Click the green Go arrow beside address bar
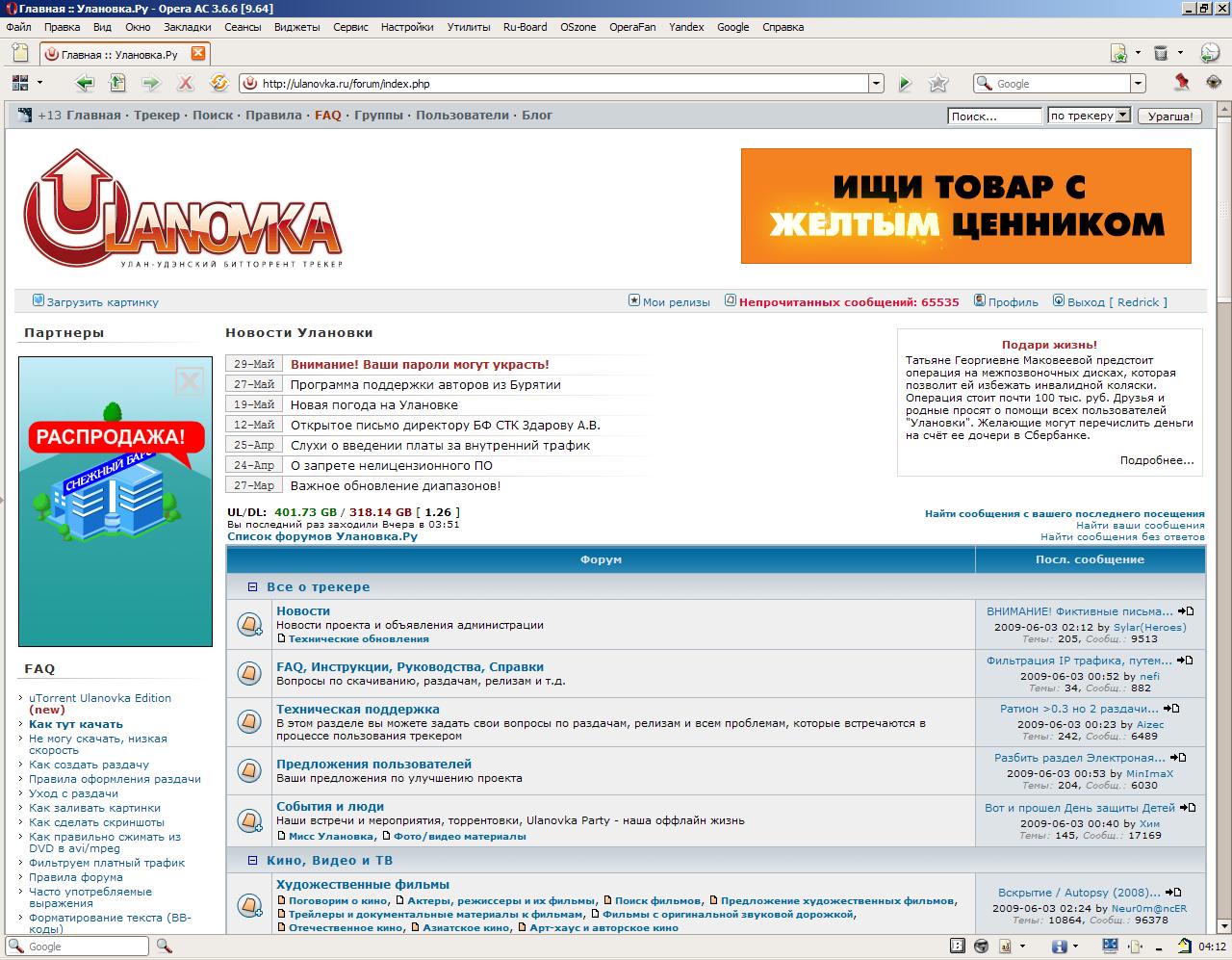The width and height of the screenshot is (1232, 960). point(905,84)
